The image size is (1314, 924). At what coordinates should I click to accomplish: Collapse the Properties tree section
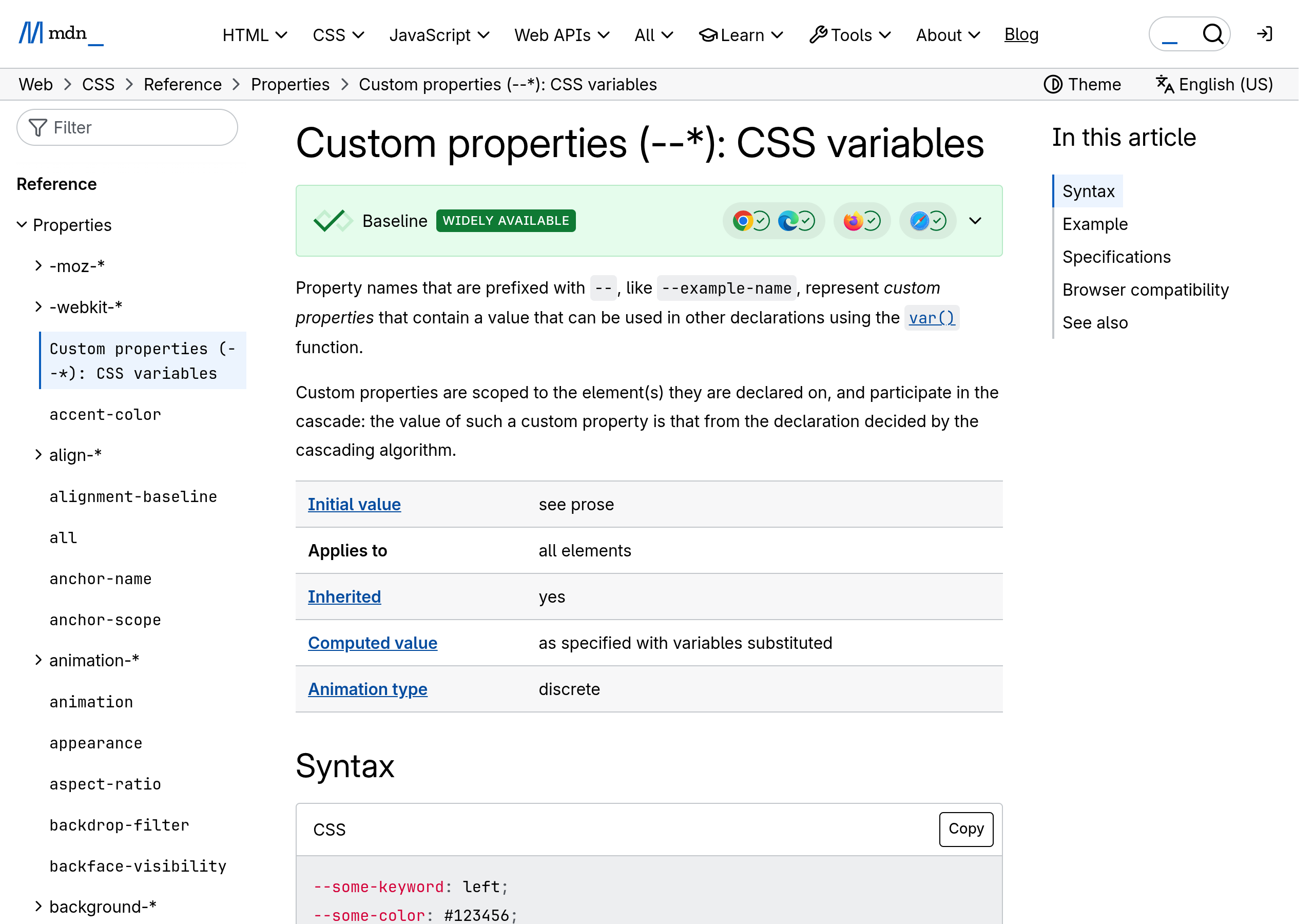[22, 224]
